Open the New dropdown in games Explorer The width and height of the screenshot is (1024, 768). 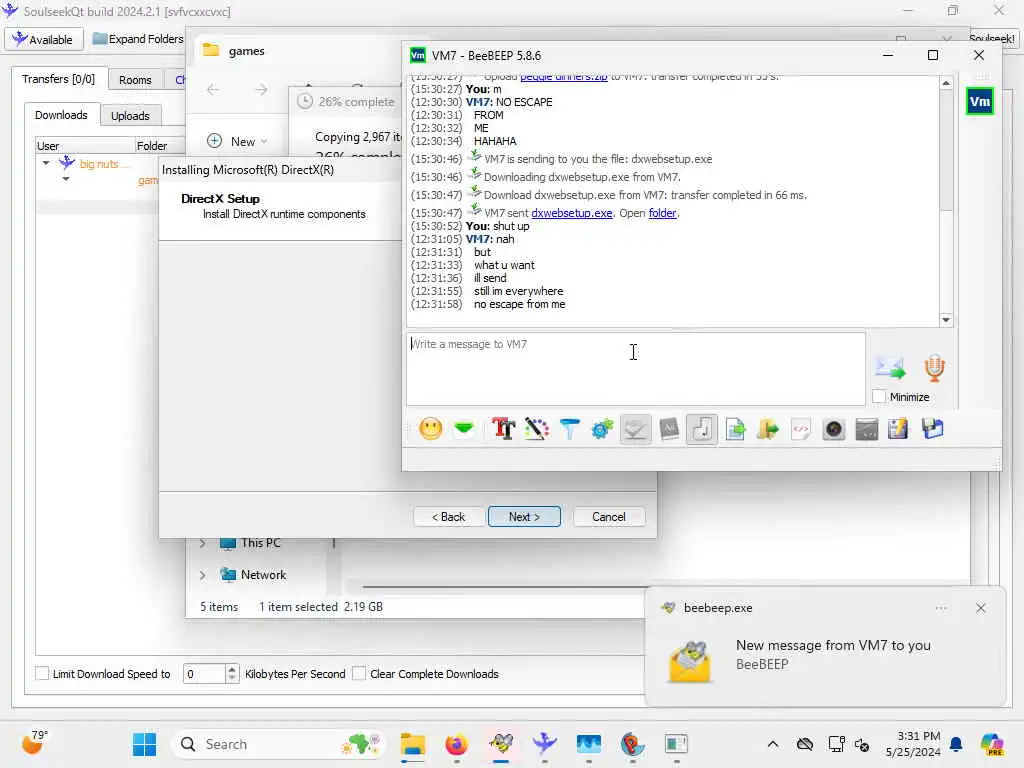pyautogui.click(x=238, y=141)
